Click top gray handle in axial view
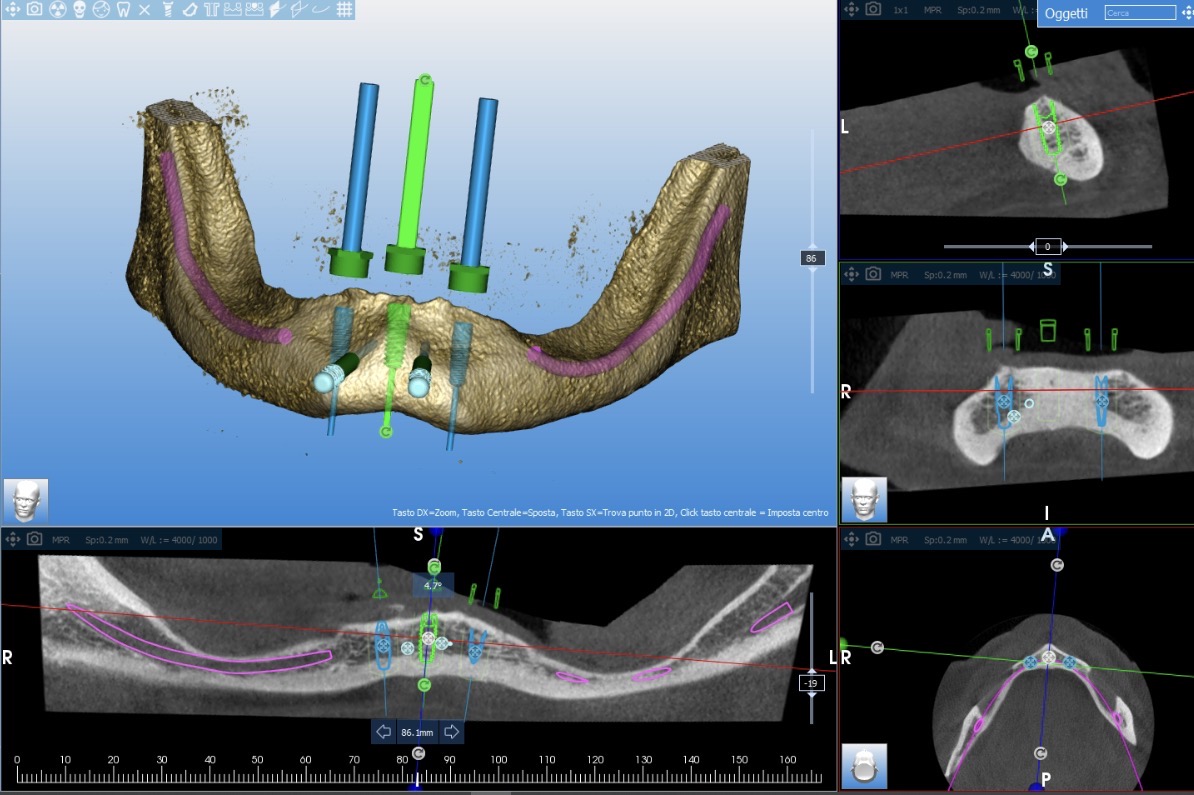This screenshot has height=795, width=1194. [x=1057, y=565]
